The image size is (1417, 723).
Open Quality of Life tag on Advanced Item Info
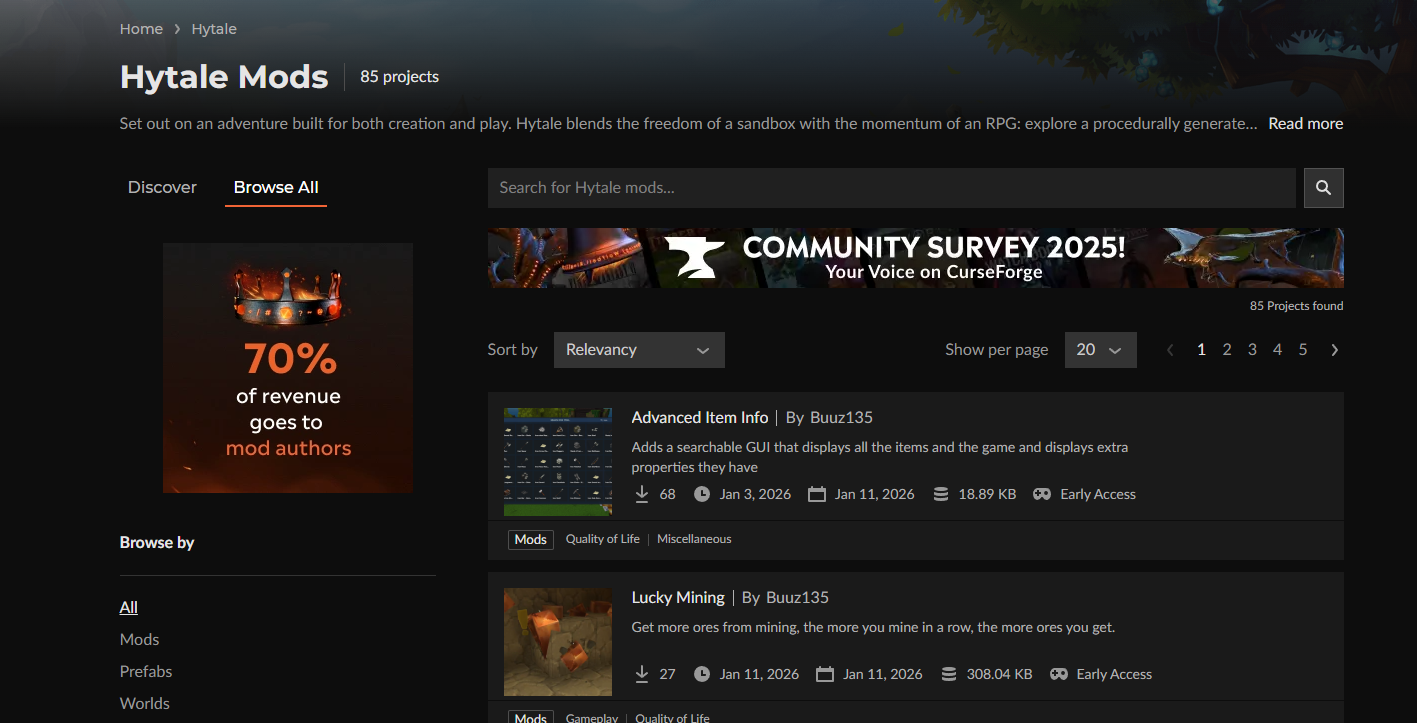(x=602, y=539)
